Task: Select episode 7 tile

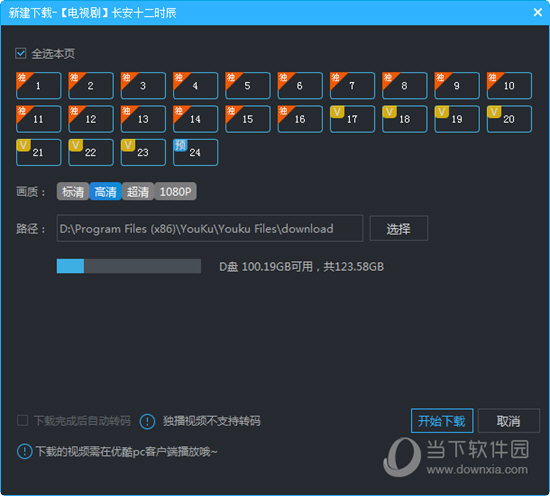Action: click(x=352, y=86)
